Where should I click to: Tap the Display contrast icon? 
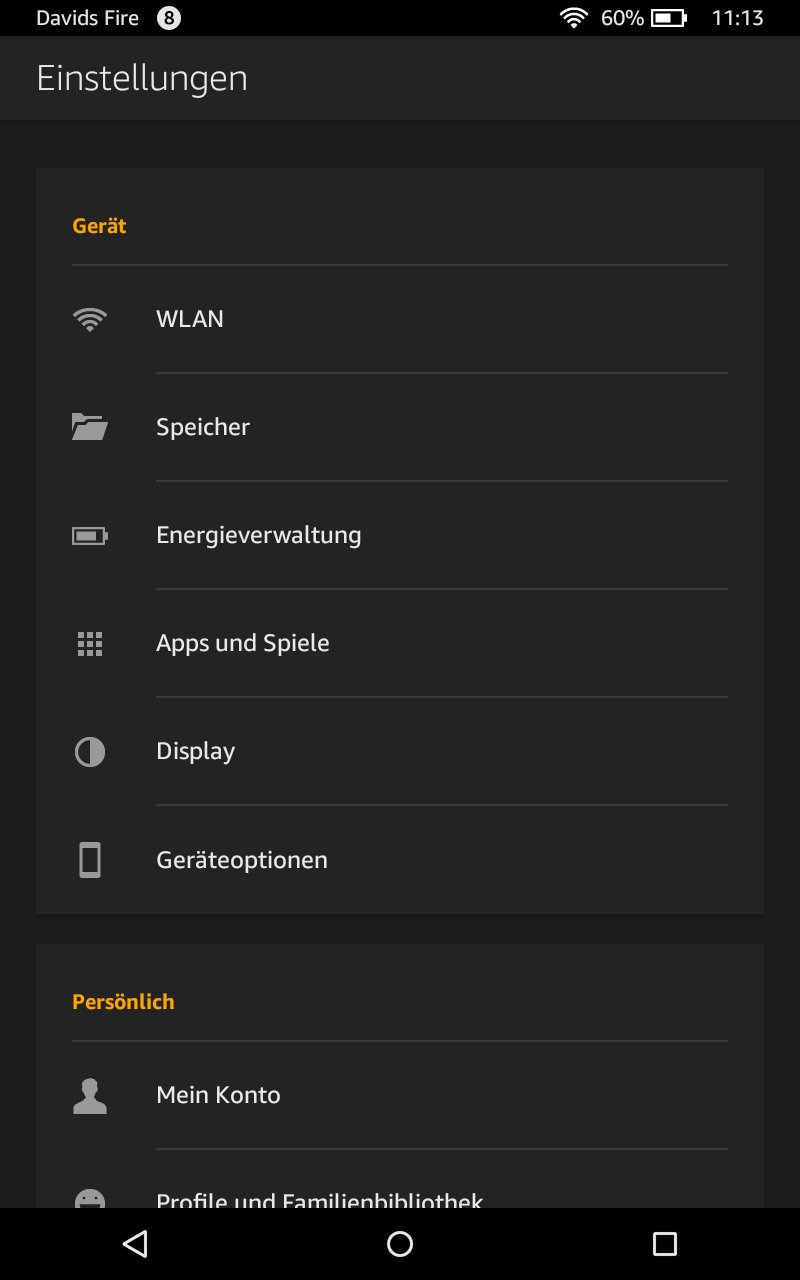(90, 752)
